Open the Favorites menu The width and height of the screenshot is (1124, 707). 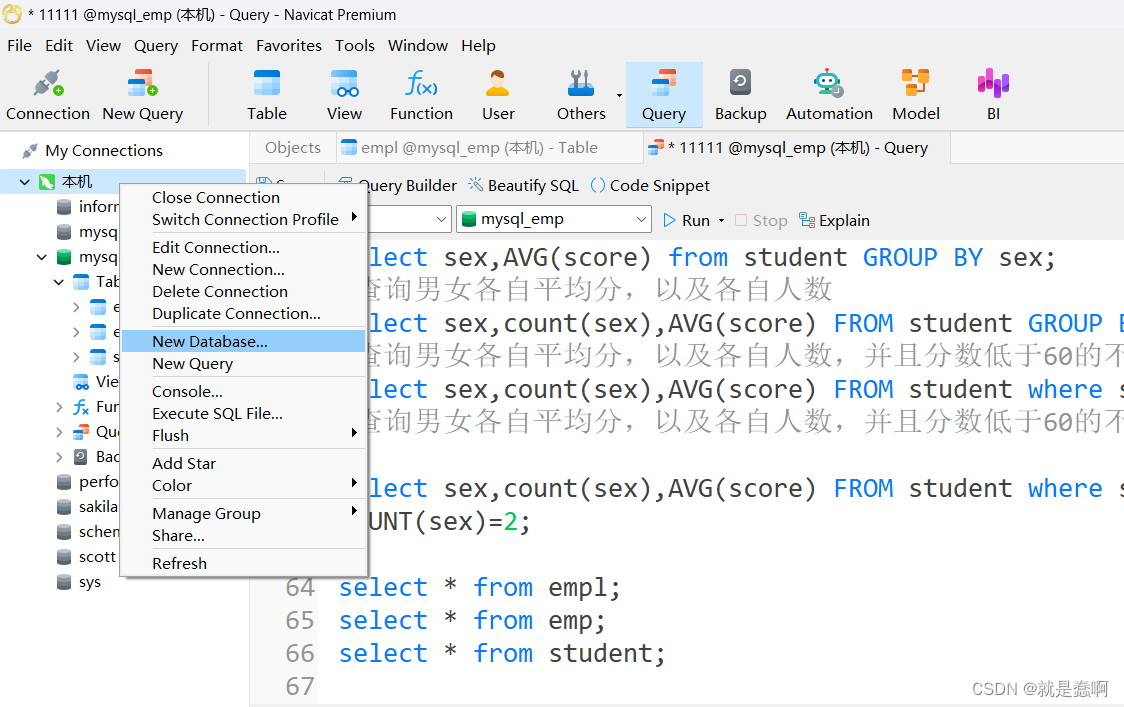coord(289,46)
